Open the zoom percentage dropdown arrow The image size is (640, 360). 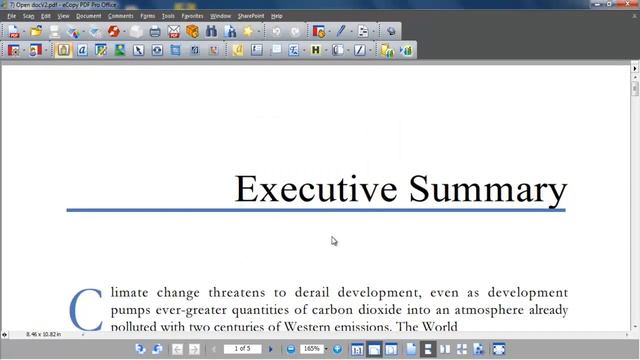point(326,349)
